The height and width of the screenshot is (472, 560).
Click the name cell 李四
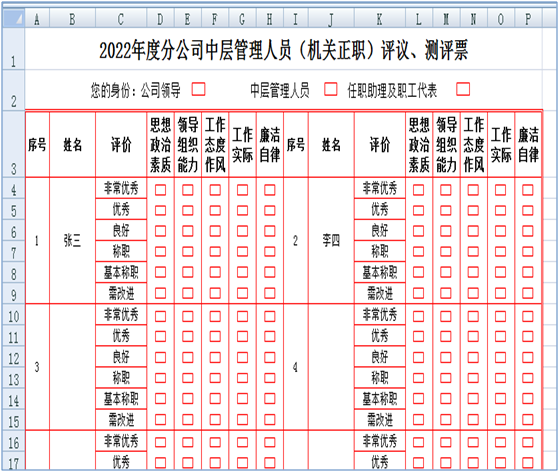click(331, 241)
